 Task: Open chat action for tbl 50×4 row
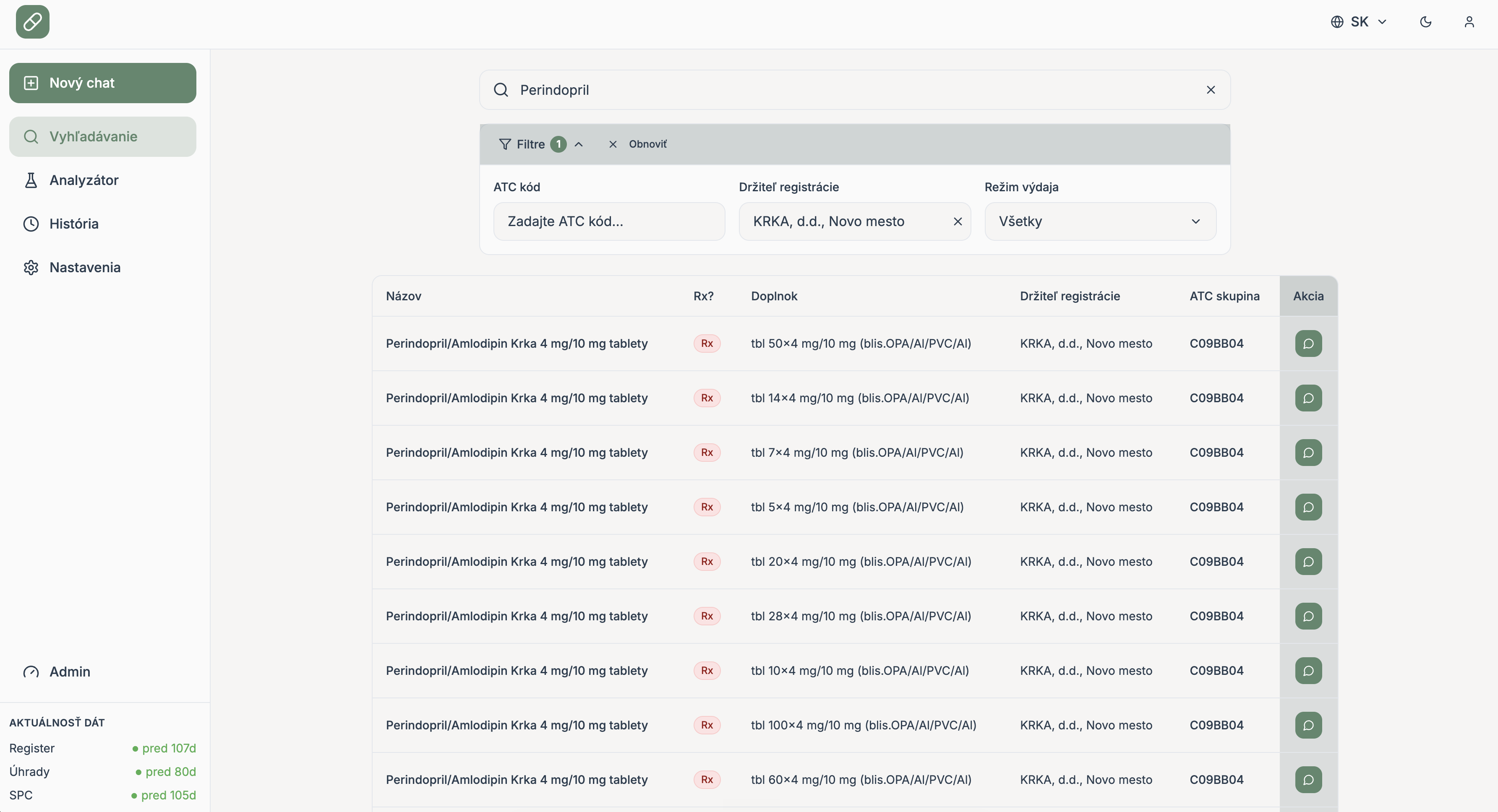(1308, 344)
